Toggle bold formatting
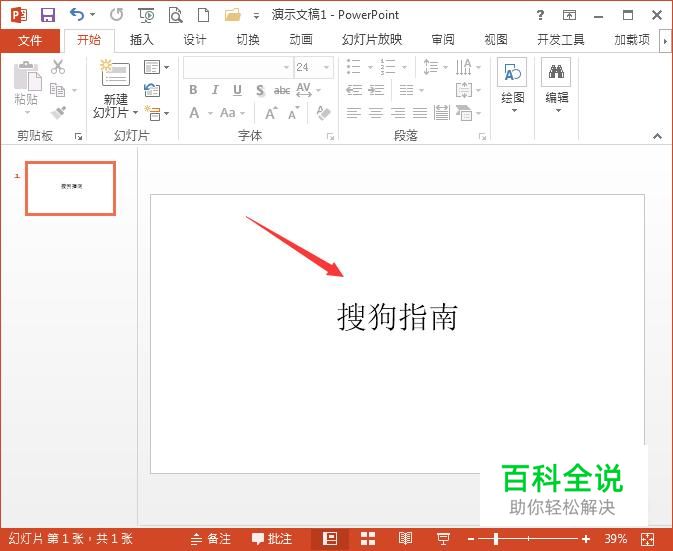This screenshot has width=673, height=551. [x=193, y=90]
